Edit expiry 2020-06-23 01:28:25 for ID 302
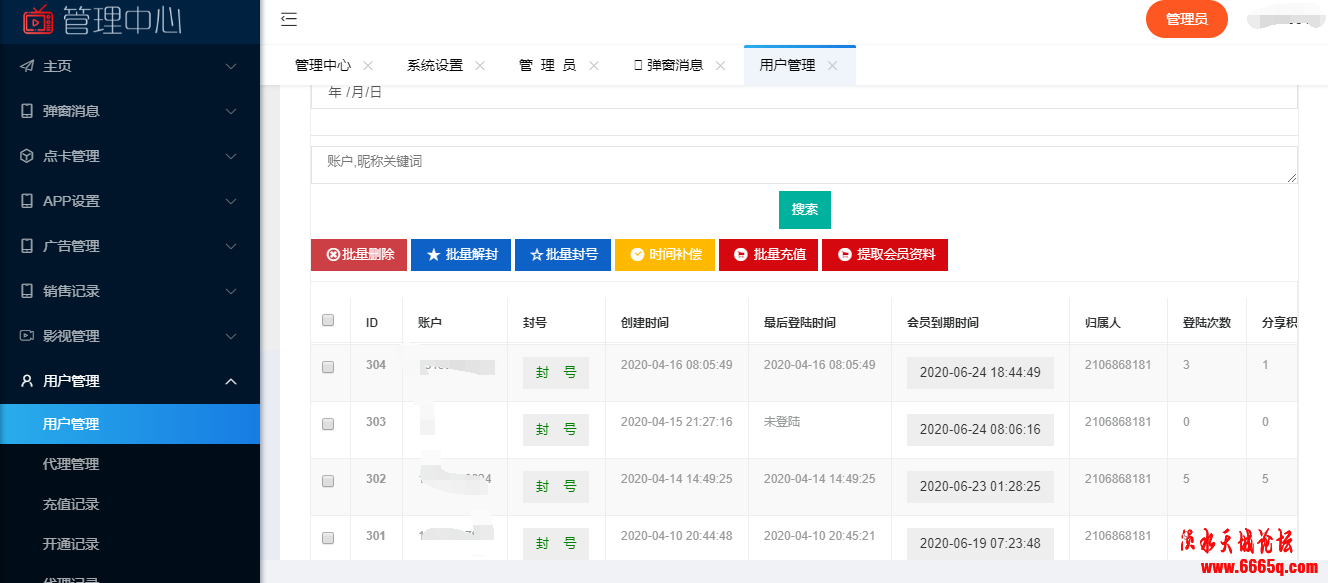The image size is (1328, 583). (x=980, y=486)
